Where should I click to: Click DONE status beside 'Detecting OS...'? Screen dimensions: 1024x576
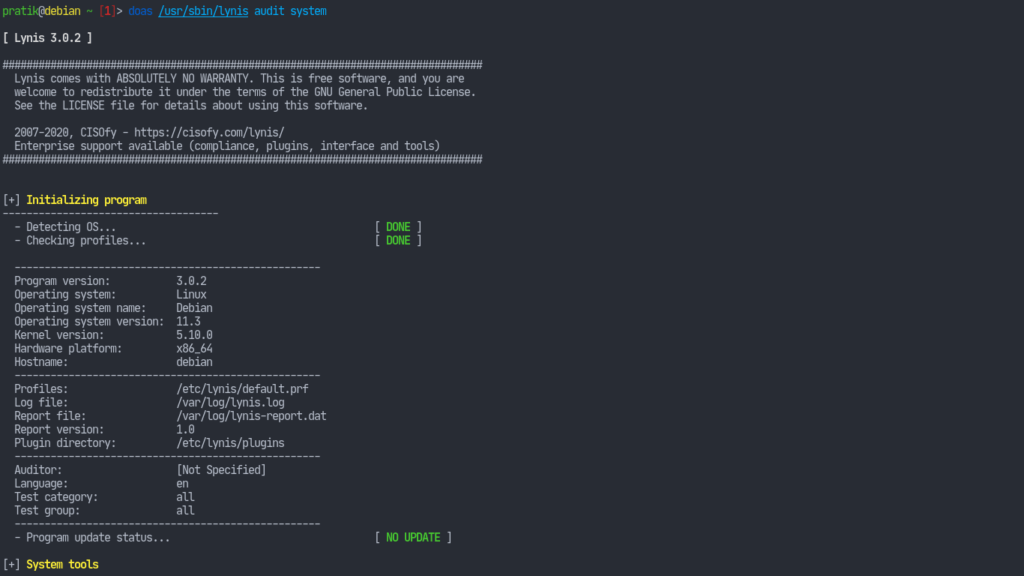pyautogui.click(x=398, y=227)
